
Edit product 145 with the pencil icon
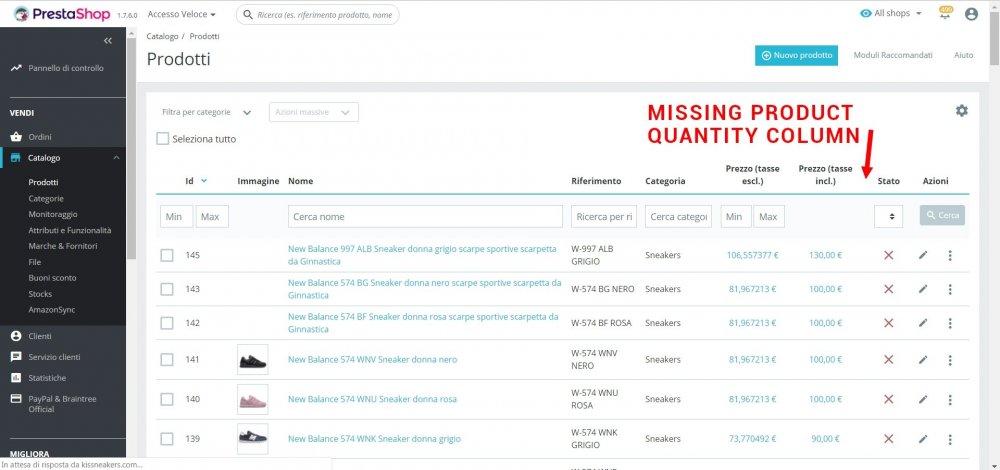(923, 255)
